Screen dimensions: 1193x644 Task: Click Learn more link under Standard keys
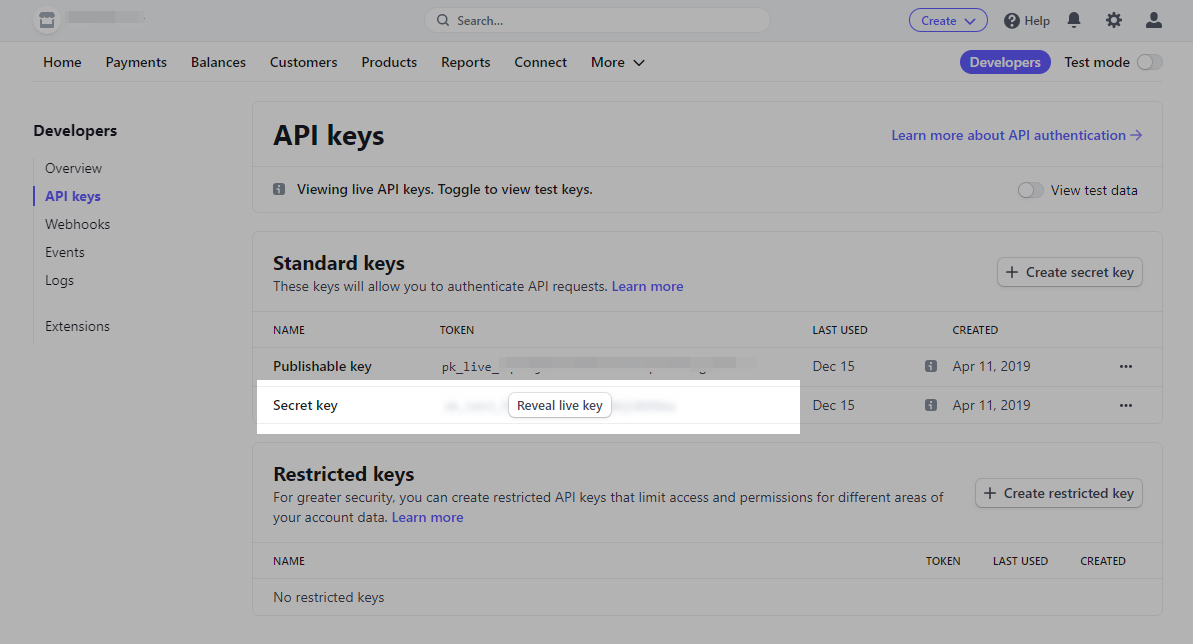[647, 287]
